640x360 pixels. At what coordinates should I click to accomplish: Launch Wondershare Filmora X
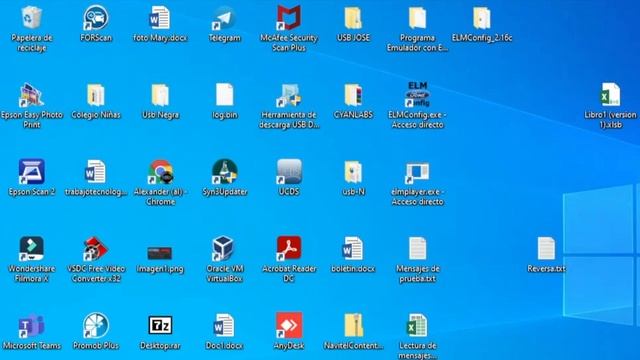pos(31,249)
